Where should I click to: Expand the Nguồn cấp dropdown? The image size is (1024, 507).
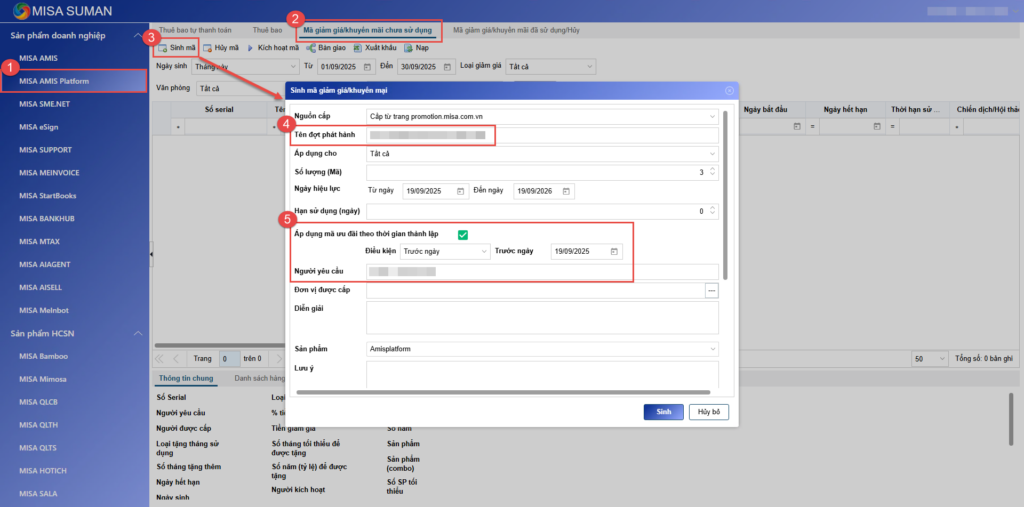pyautogui.click(x=711, y=116)
